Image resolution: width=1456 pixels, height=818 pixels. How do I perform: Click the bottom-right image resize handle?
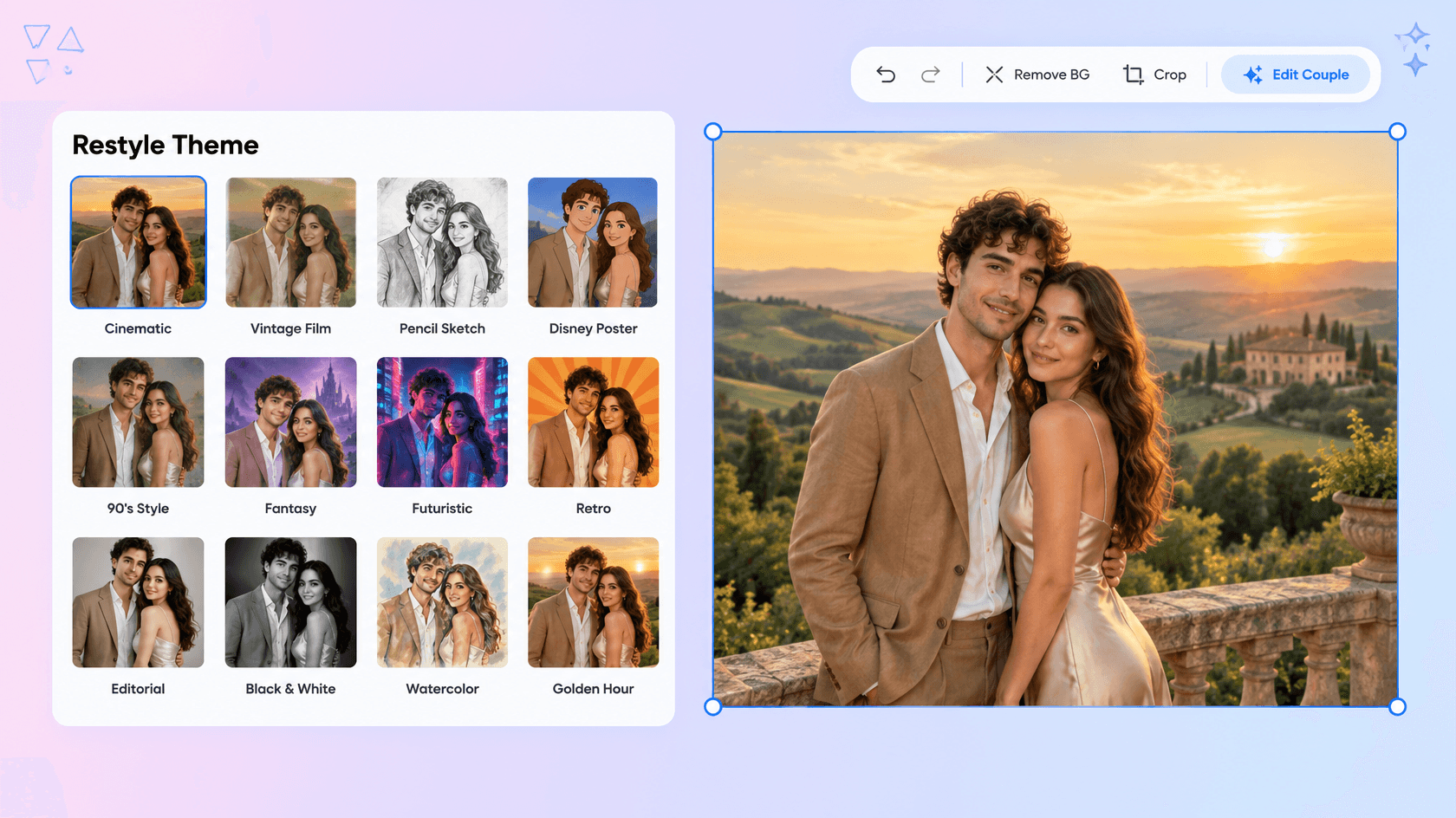point(1397,707)
